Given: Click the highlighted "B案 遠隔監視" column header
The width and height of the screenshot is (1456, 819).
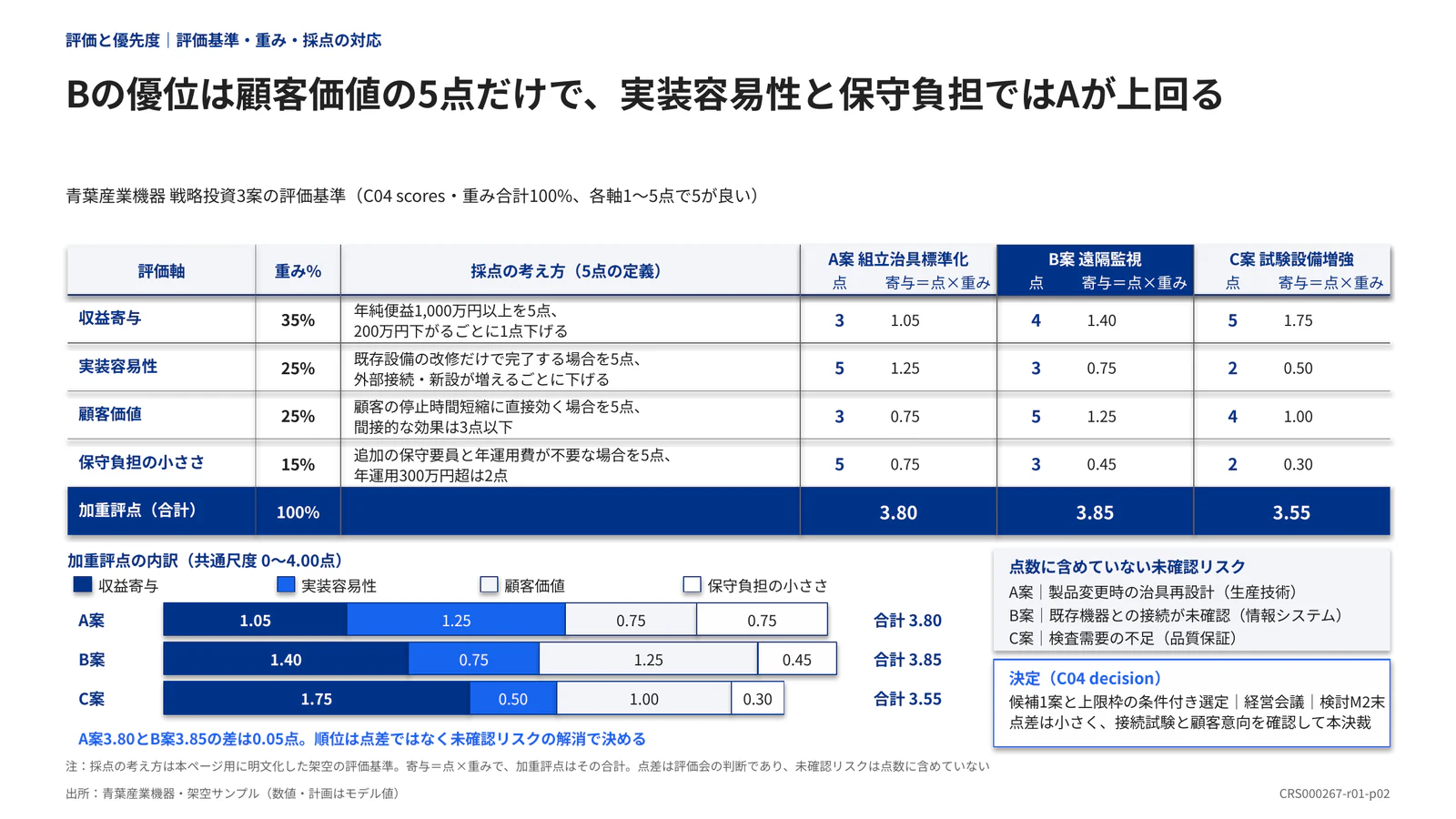Looking at the screenshot, I should click(1095, 270).
